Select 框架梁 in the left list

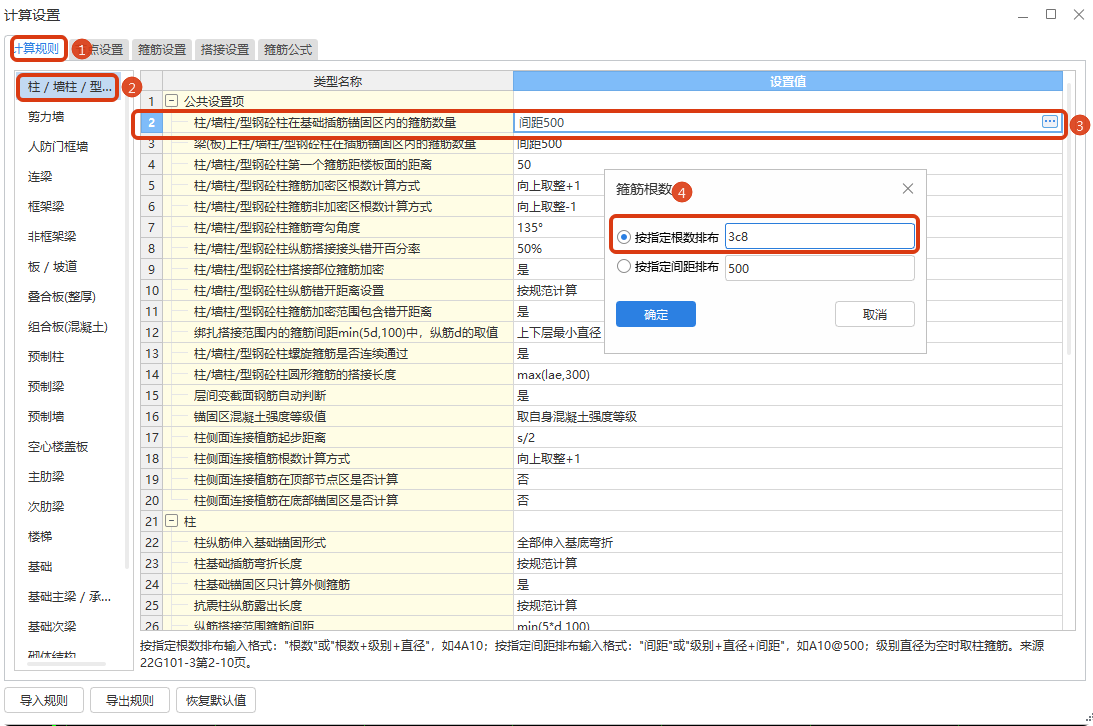pos(46,206)
